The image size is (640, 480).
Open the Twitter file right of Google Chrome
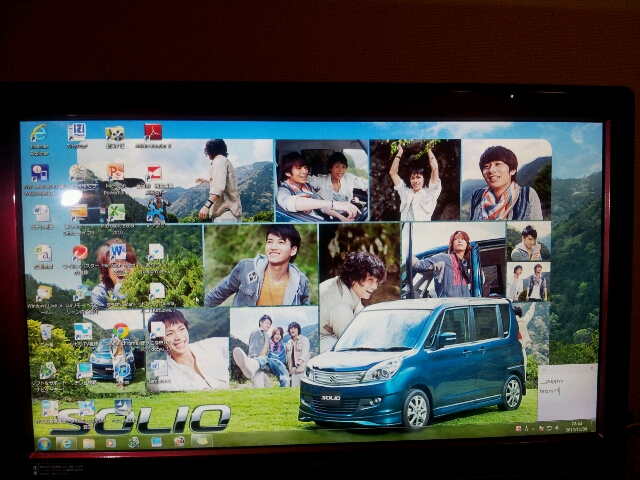coord(157,336)
